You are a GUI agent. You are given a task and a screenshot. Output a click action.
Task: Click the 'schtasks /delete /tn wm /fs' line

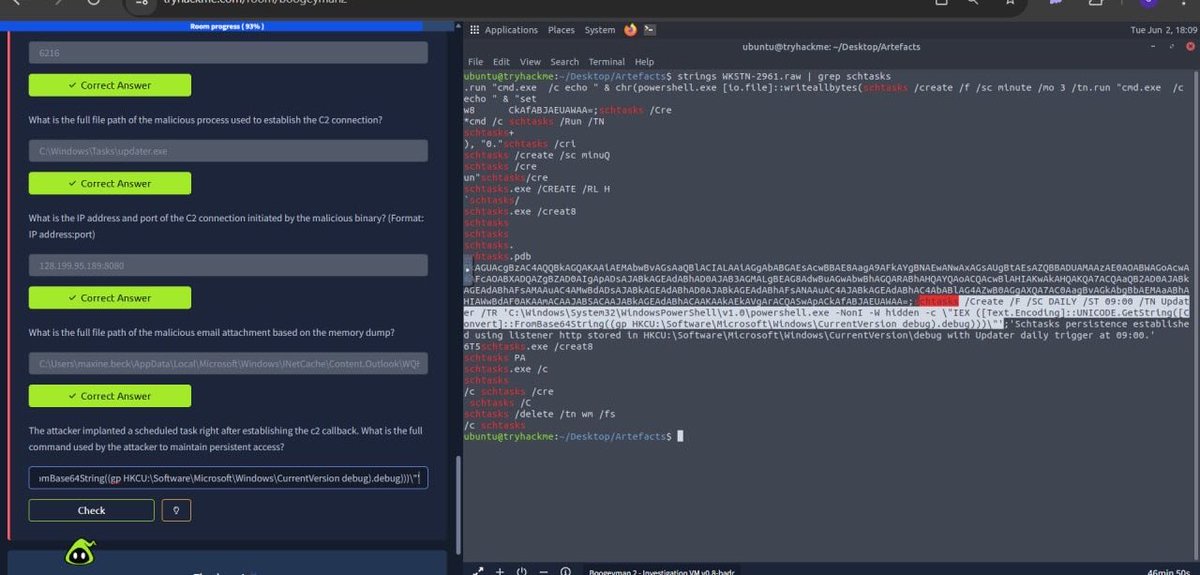(540, 414)
